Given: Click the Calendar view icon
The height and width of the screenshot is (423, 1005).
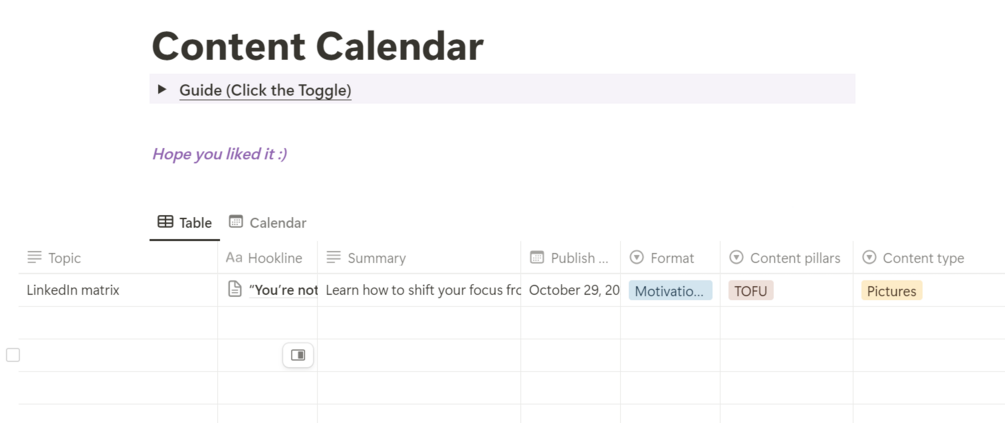Looking at the screenshot, I should click(236, 222).
